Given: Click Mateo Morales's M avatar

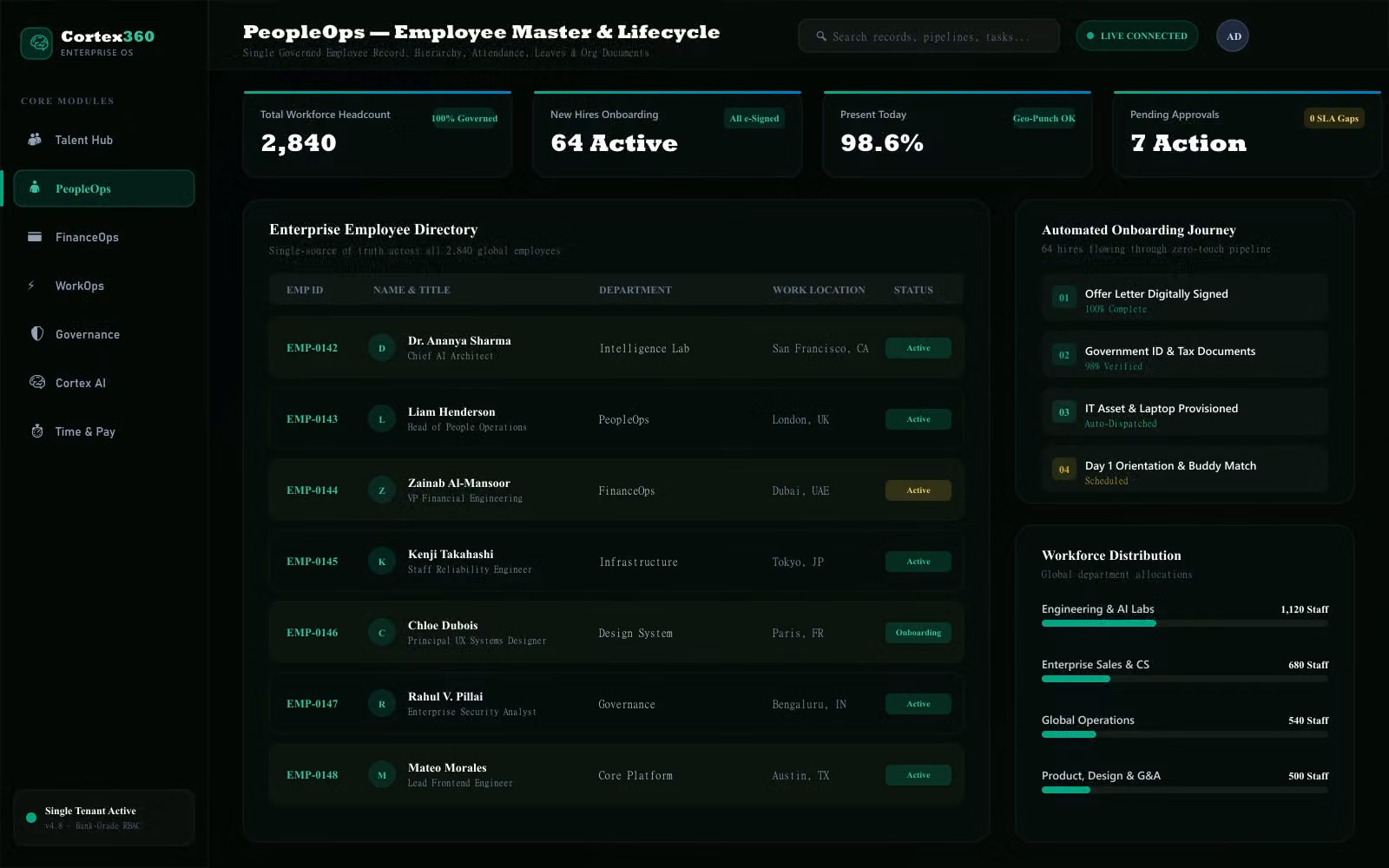Looking at the screenshot, I should pos(382,775).
